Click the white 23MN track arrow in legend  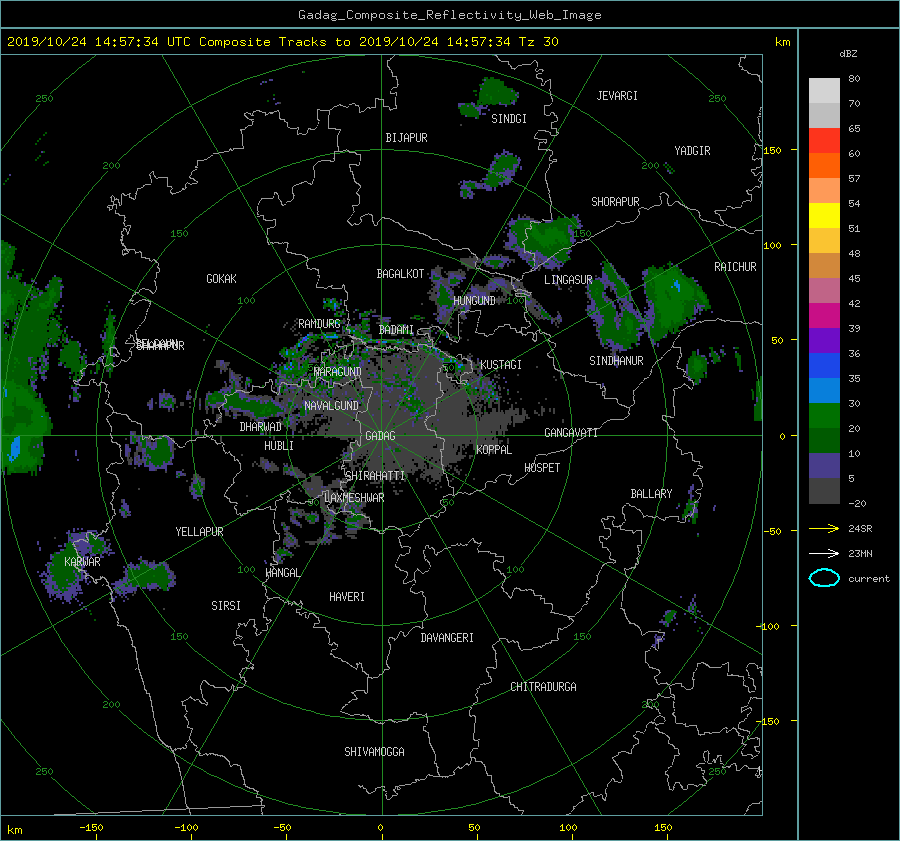(824, 553)
